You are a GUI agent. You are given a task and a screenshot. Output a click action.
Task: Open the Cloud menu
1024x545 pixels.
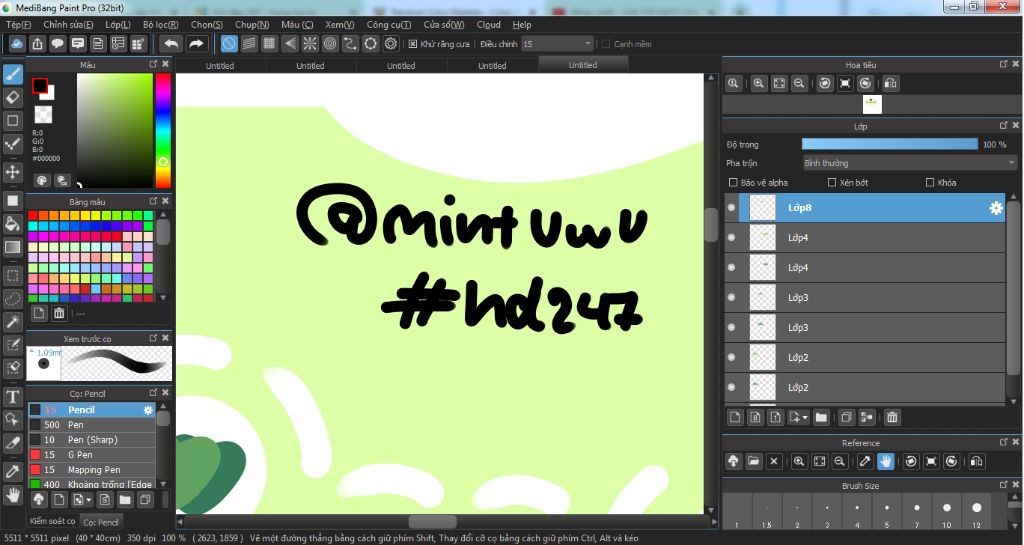488,25
